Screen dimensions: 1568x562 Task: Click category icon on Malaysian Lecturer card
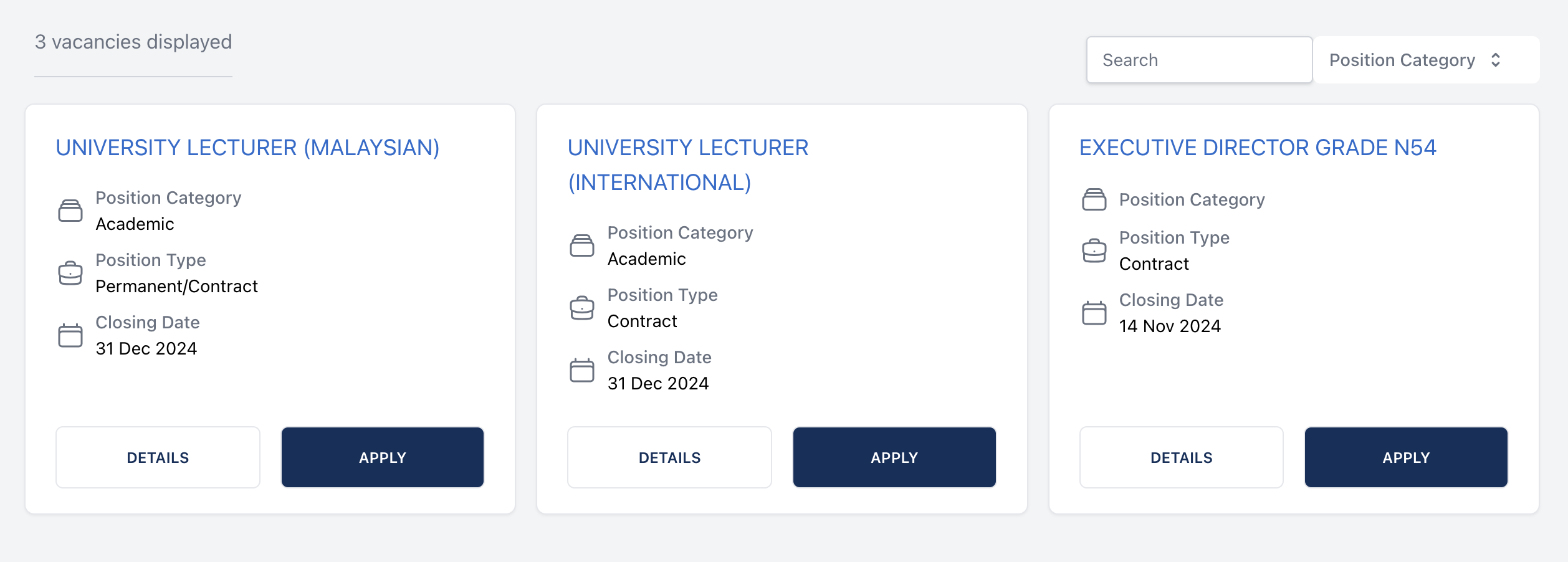click(x=70, y=211)
